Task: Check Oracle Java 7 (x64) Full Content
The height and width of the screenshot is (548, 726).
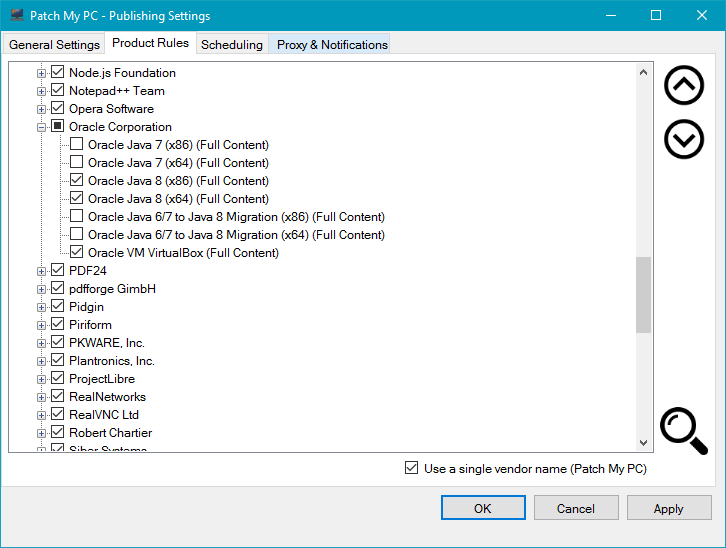Action: 76,162
